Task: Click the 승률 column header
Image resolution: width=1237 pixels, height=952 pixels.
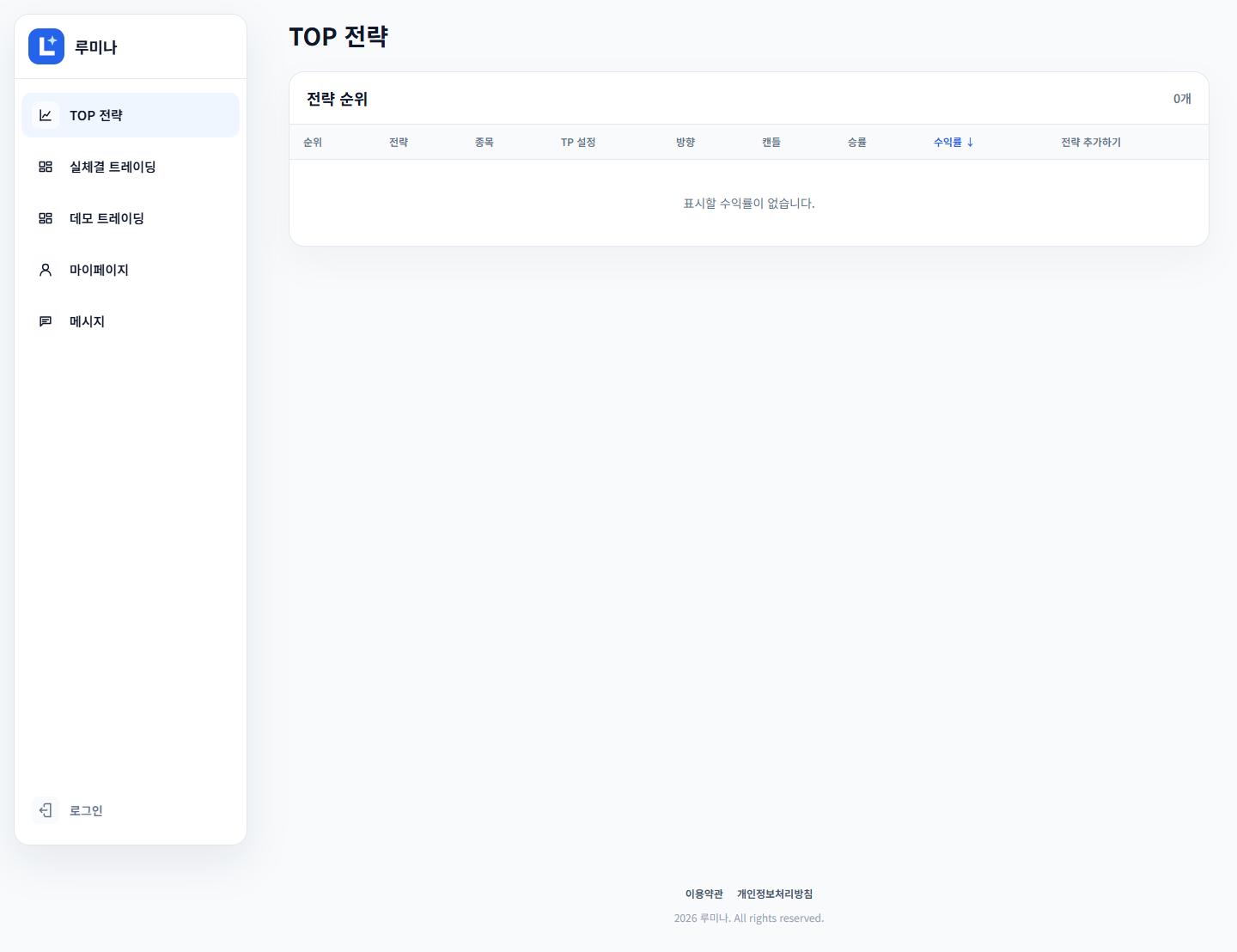Action: click(857, 142)
